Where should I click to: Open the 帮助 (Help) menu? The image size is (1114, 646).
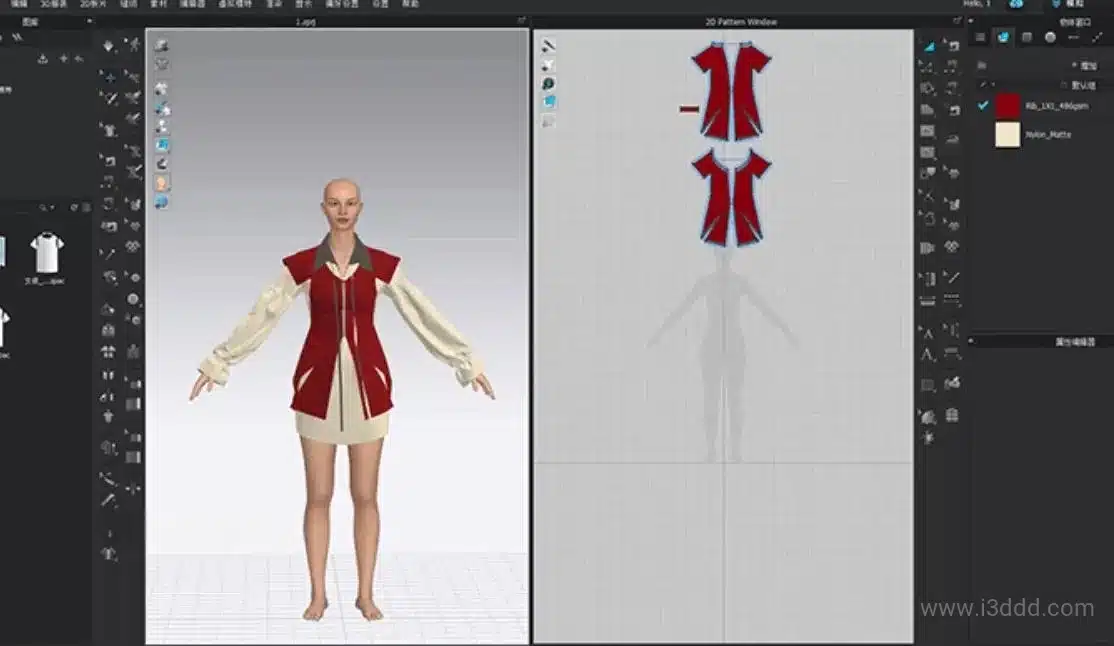click(x=410, y=4)
